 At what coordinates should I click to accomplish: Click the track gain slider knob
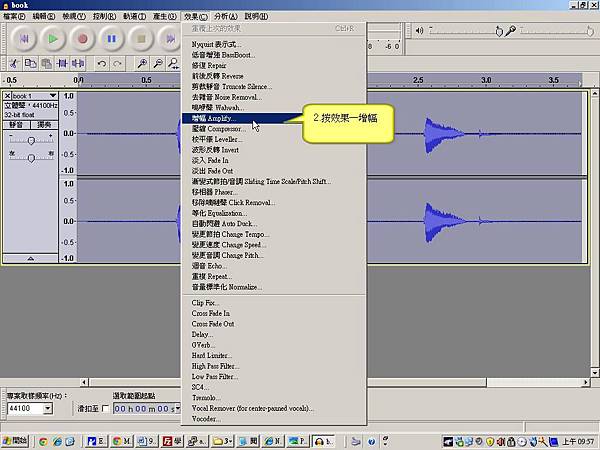click(x=31, y=141)
